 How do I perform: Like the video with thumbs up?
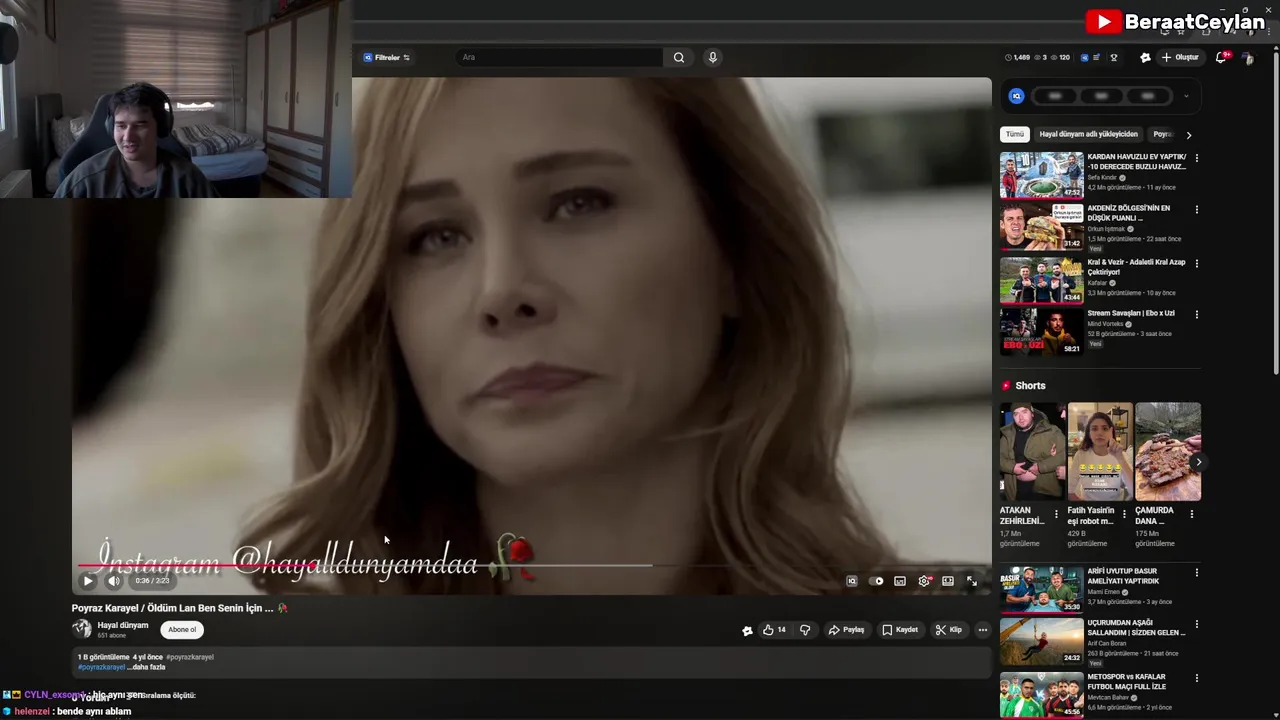[774, 630]
